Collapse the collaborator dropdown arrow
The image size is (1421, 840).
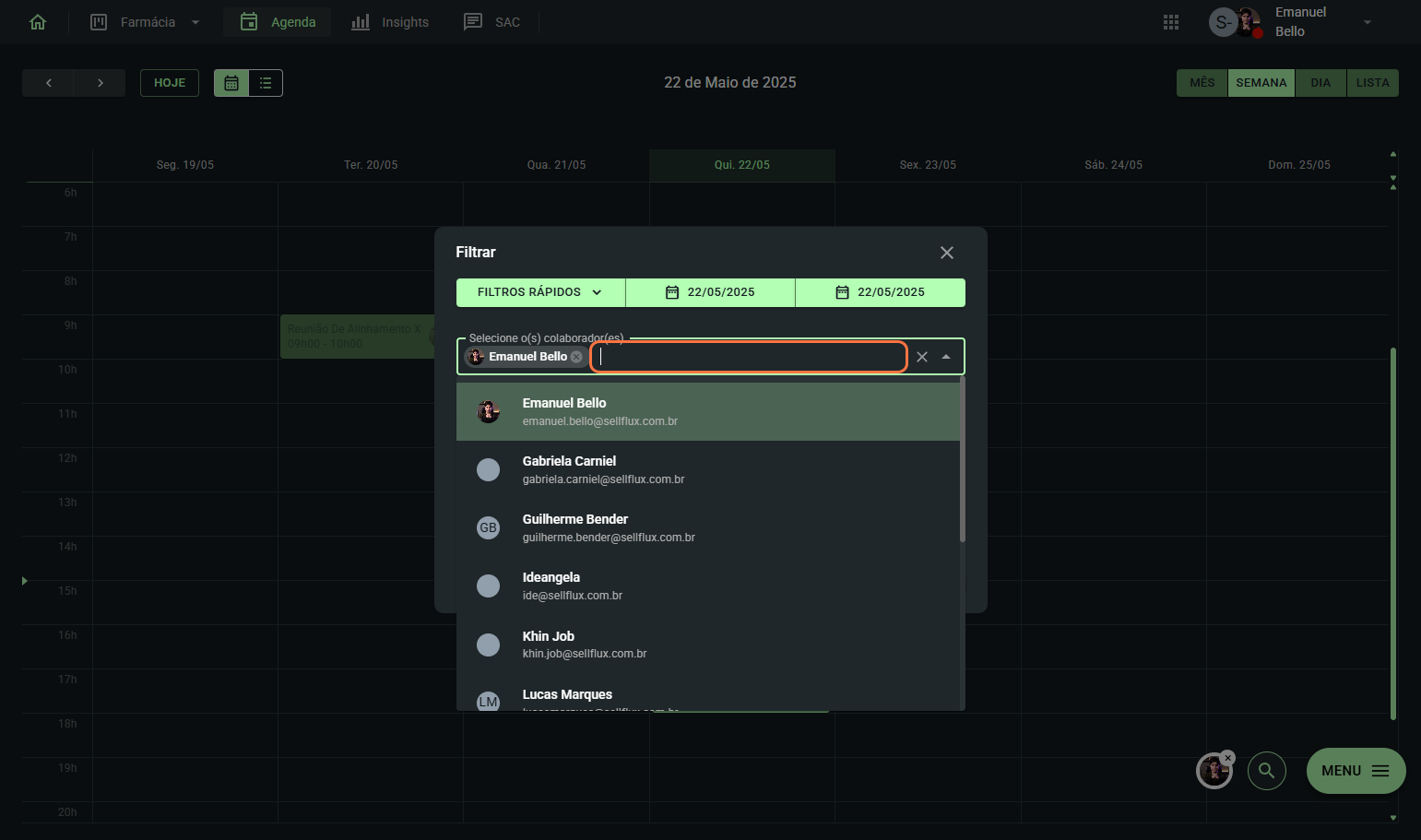[946, 357]
